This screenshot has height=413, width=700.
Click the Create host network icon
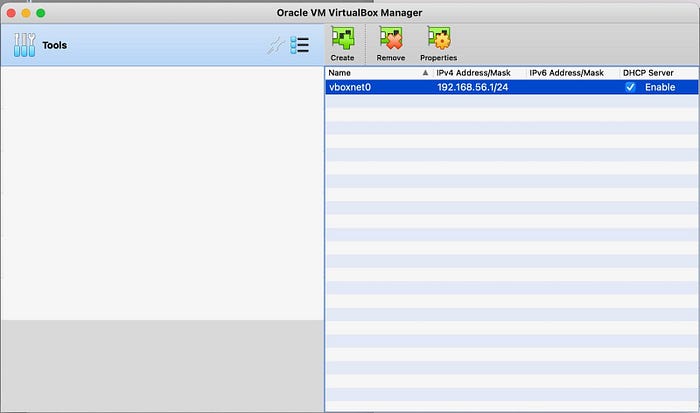coord(342,38)
